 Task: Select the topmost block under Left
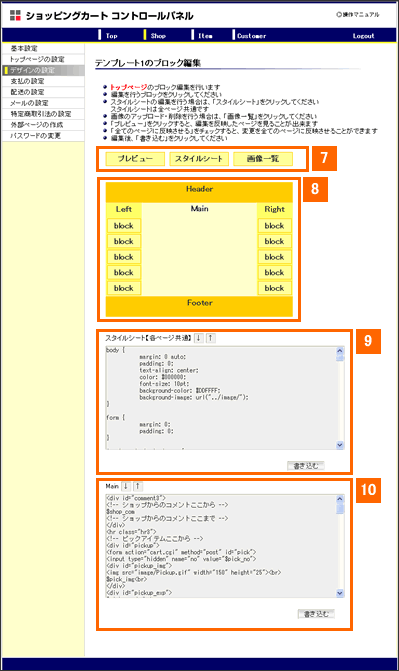124,226
